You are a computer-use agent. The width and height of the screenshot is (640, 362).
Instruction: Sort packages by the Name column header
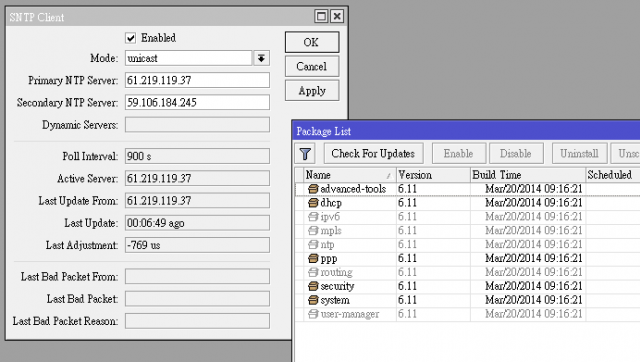[x=349, y=175]
